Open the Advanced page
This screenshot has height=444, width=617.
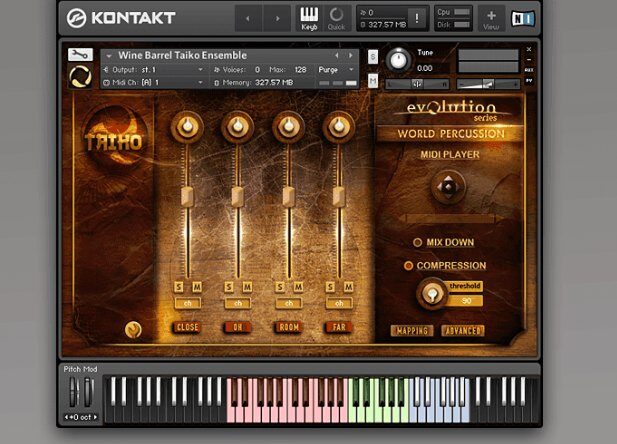point(462,331)
